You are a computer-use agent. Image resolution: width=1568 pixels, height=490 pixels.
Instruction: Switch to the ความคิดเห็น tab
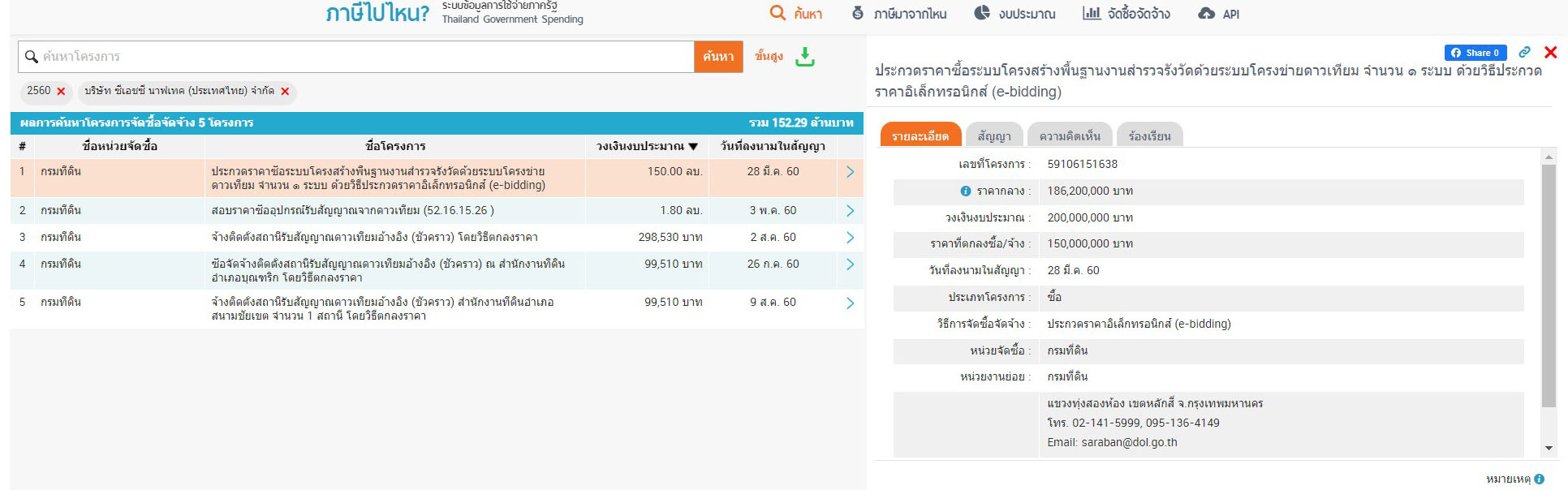point(1070,136)
